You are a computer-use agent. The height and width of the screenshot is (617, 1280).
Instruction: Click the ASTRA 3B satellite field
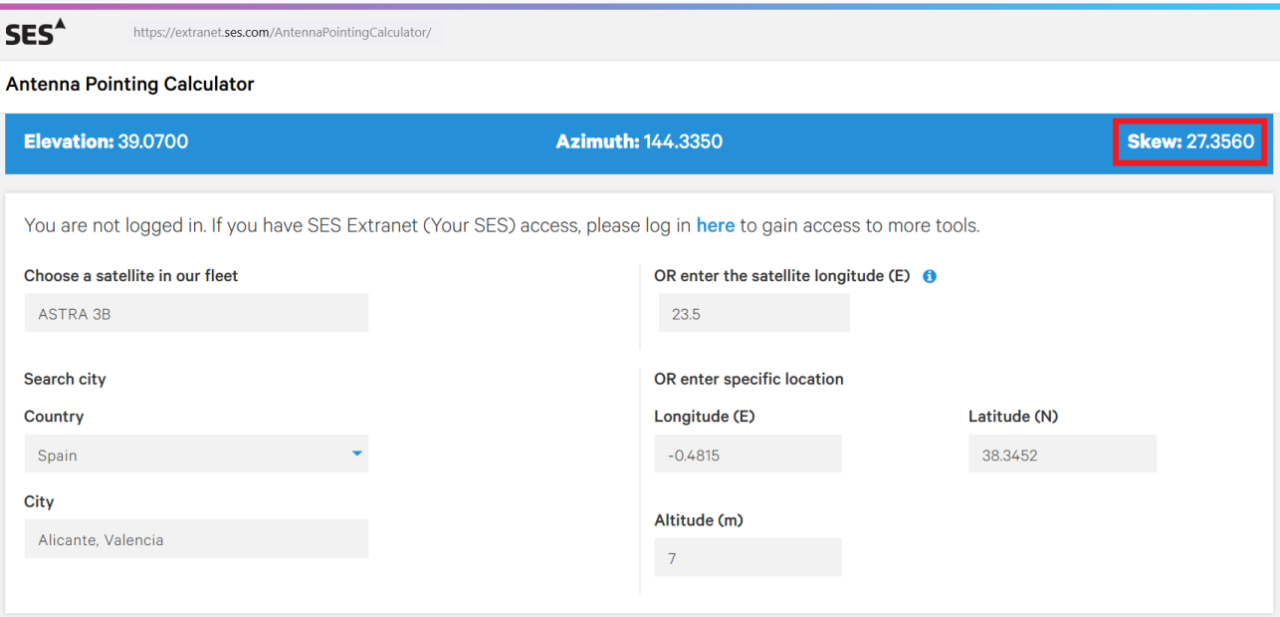[196, 313]
